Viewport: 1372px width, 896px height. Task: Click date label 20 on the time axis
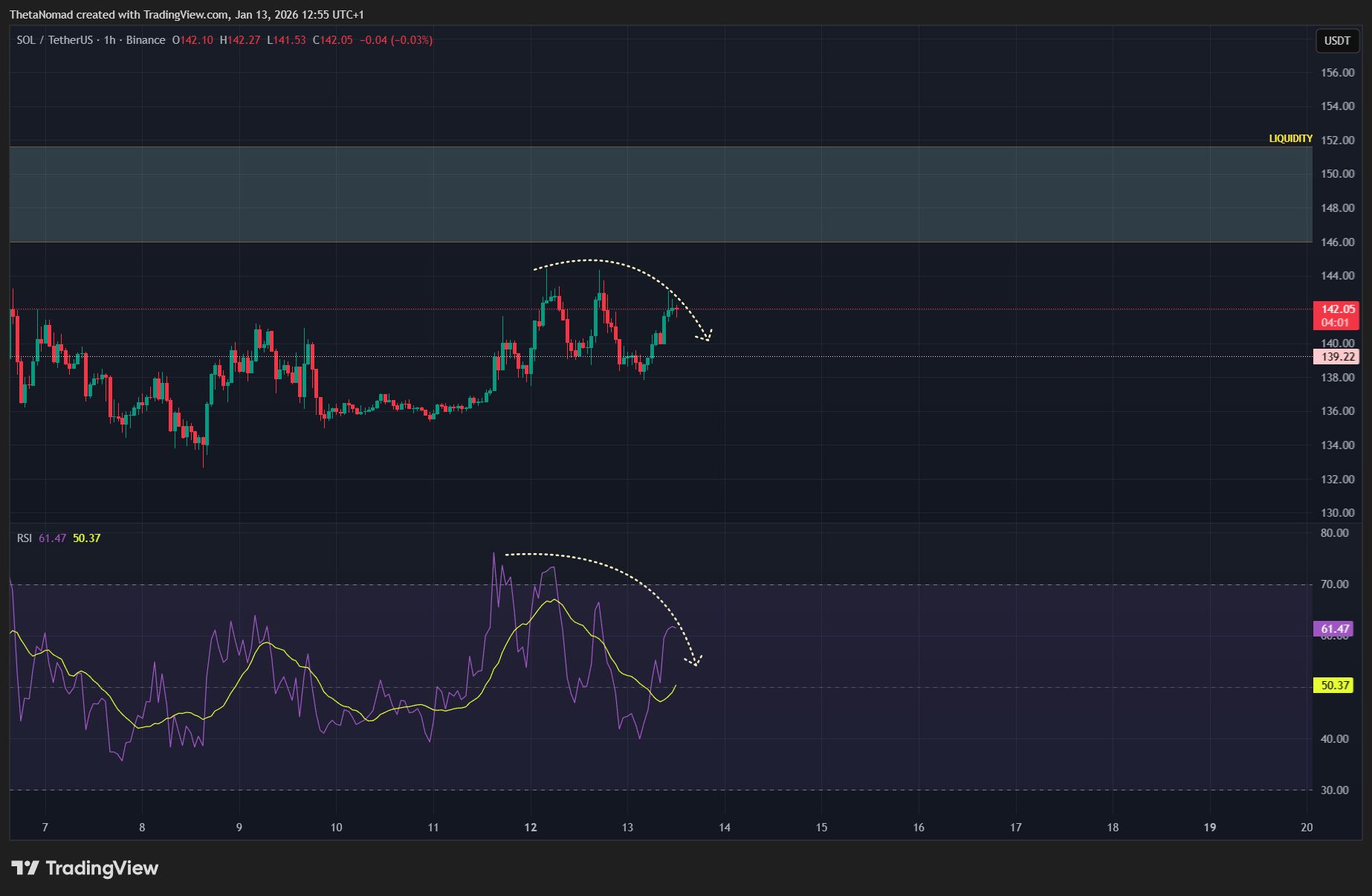click(1307, 828)
